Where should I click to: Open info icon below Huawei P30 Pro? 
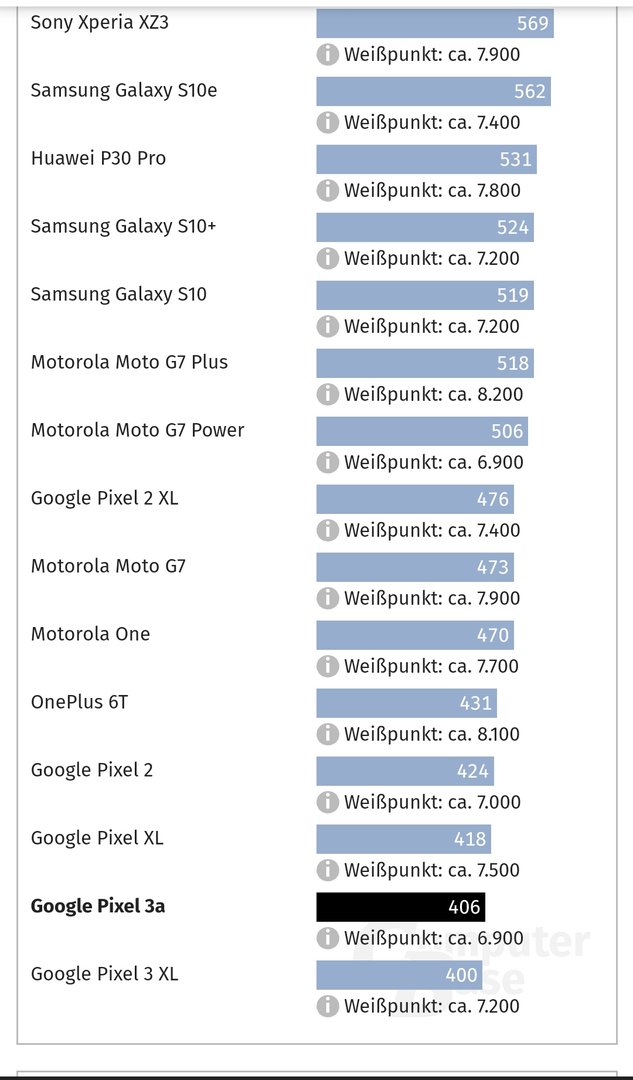(x=328, y=190)
